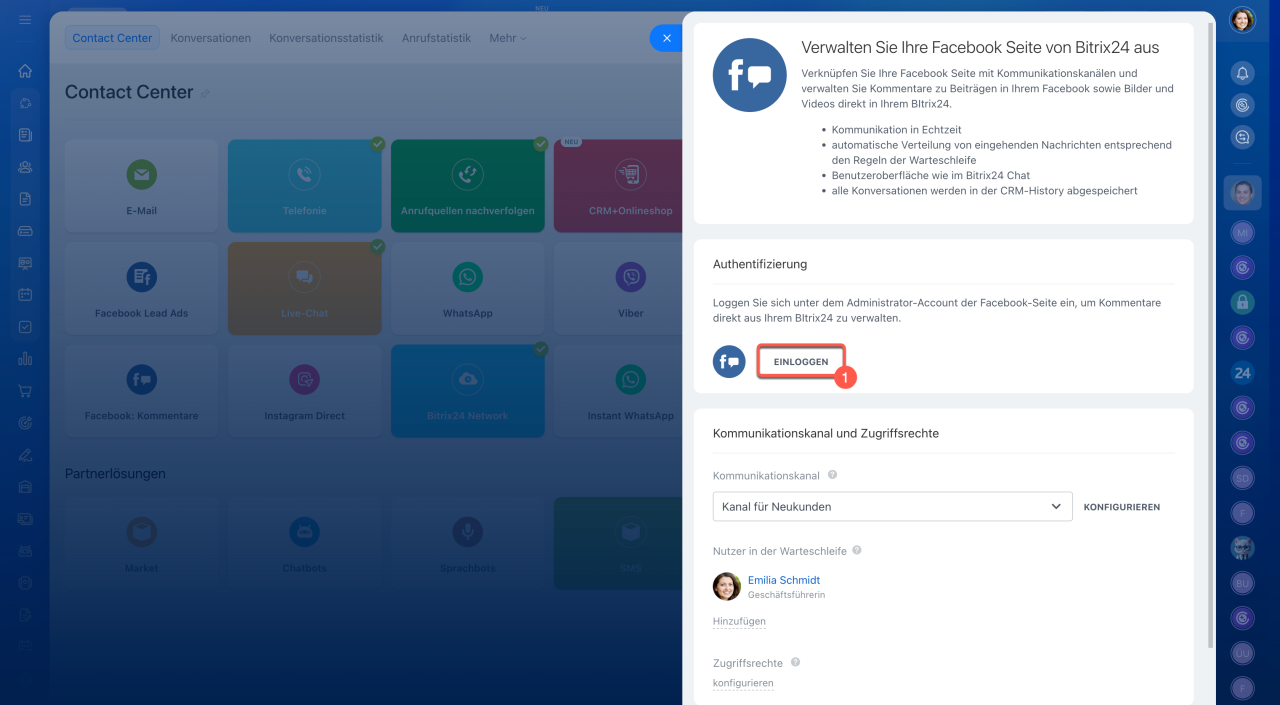Click help icon beside Kommunikationskanal label
1280x705 pixels.
(x=833, y=476)
